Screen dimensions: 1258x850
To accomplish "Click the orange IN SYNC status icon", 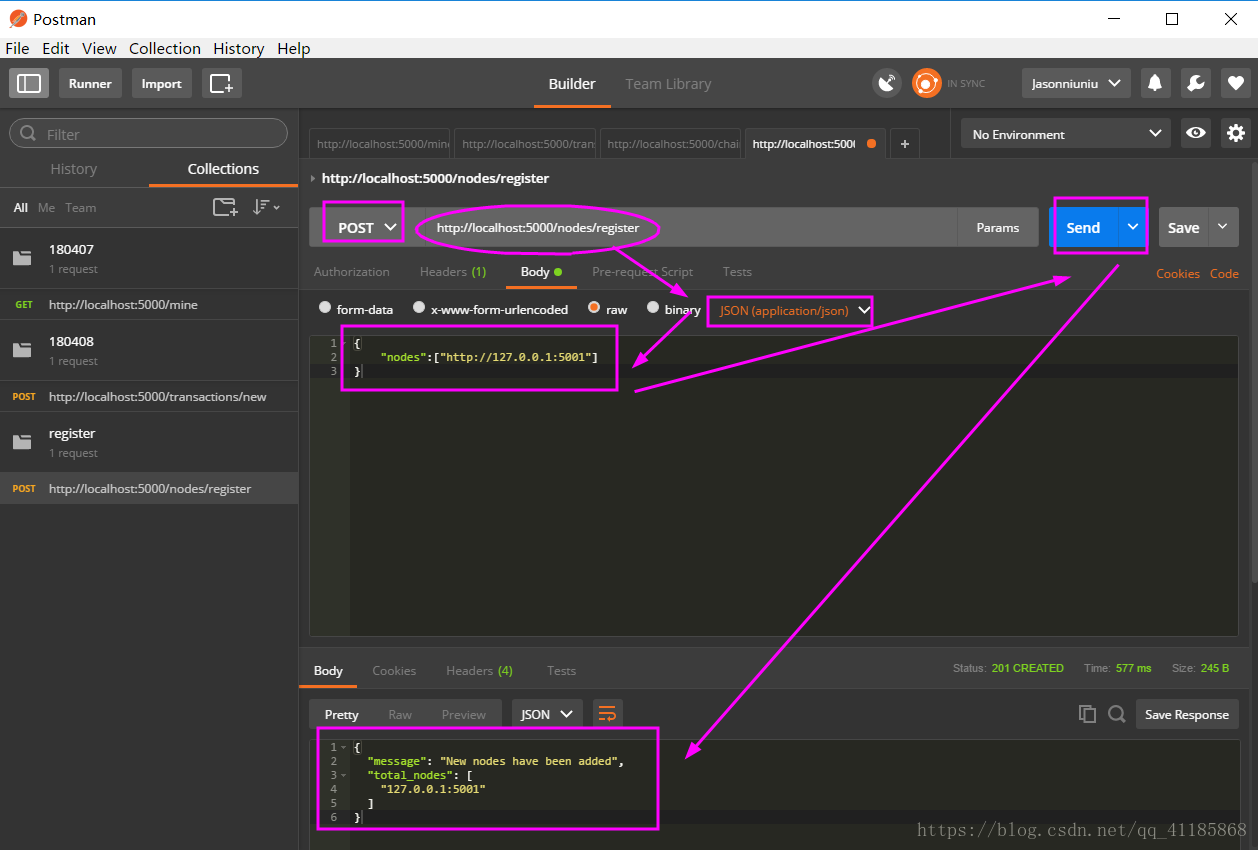I will [x=926, y=83].
